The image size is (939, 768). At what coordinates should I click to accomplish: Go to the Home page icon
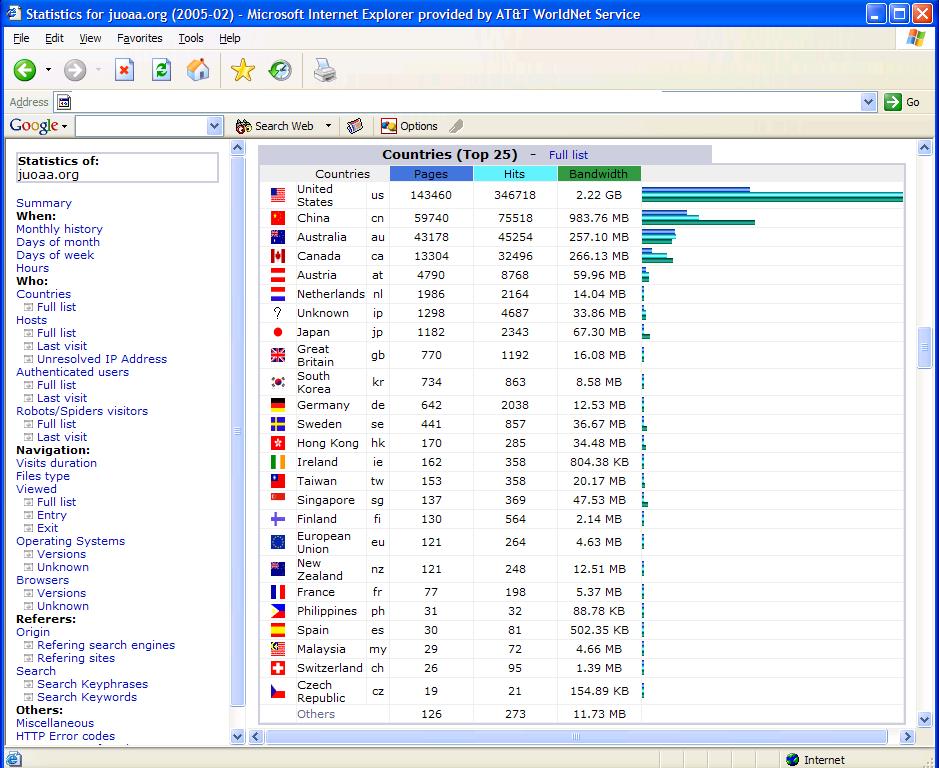198,70
